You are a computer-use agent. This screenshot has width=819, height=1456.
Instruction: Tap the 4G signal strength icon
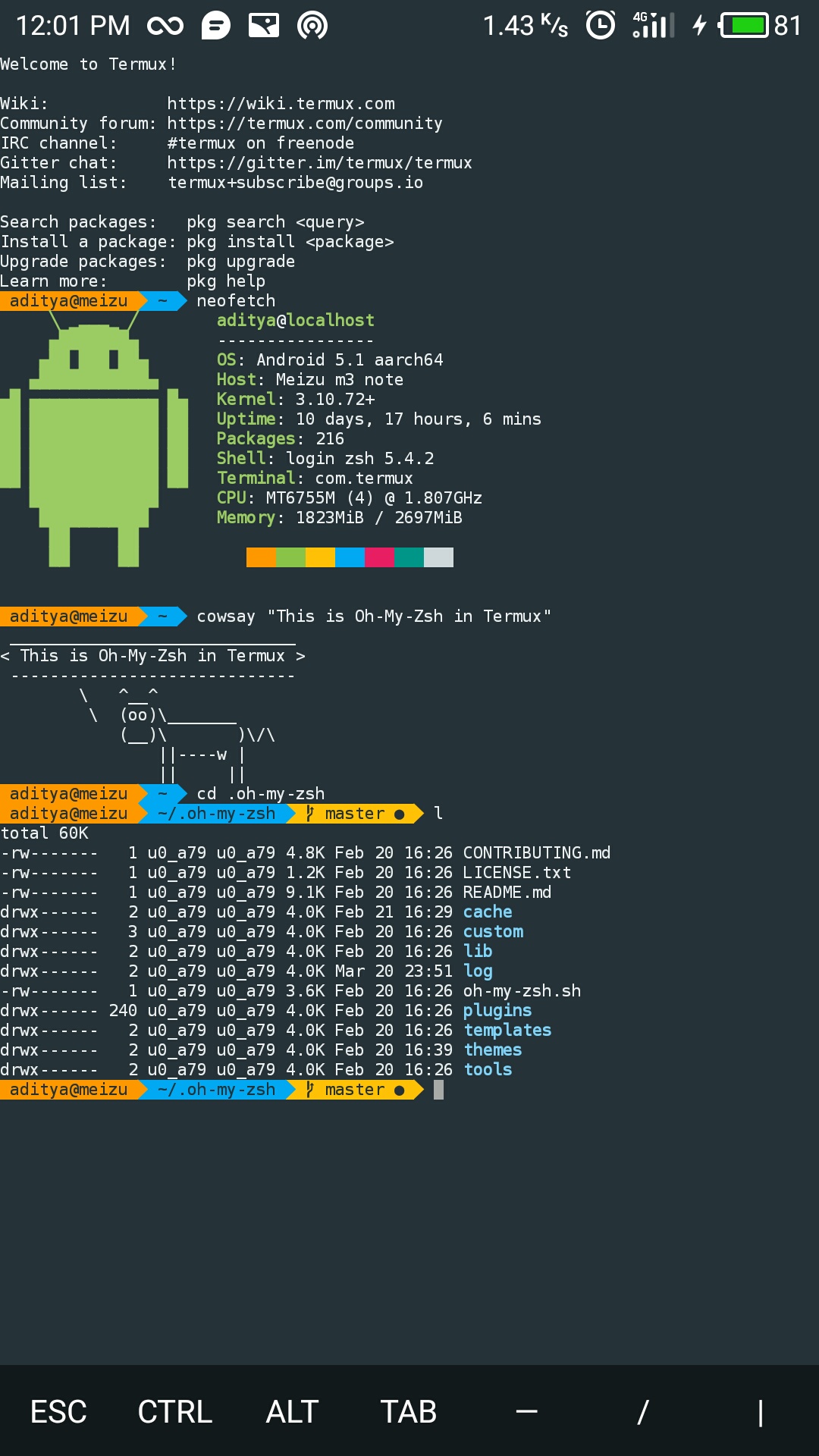click(653, 25)
